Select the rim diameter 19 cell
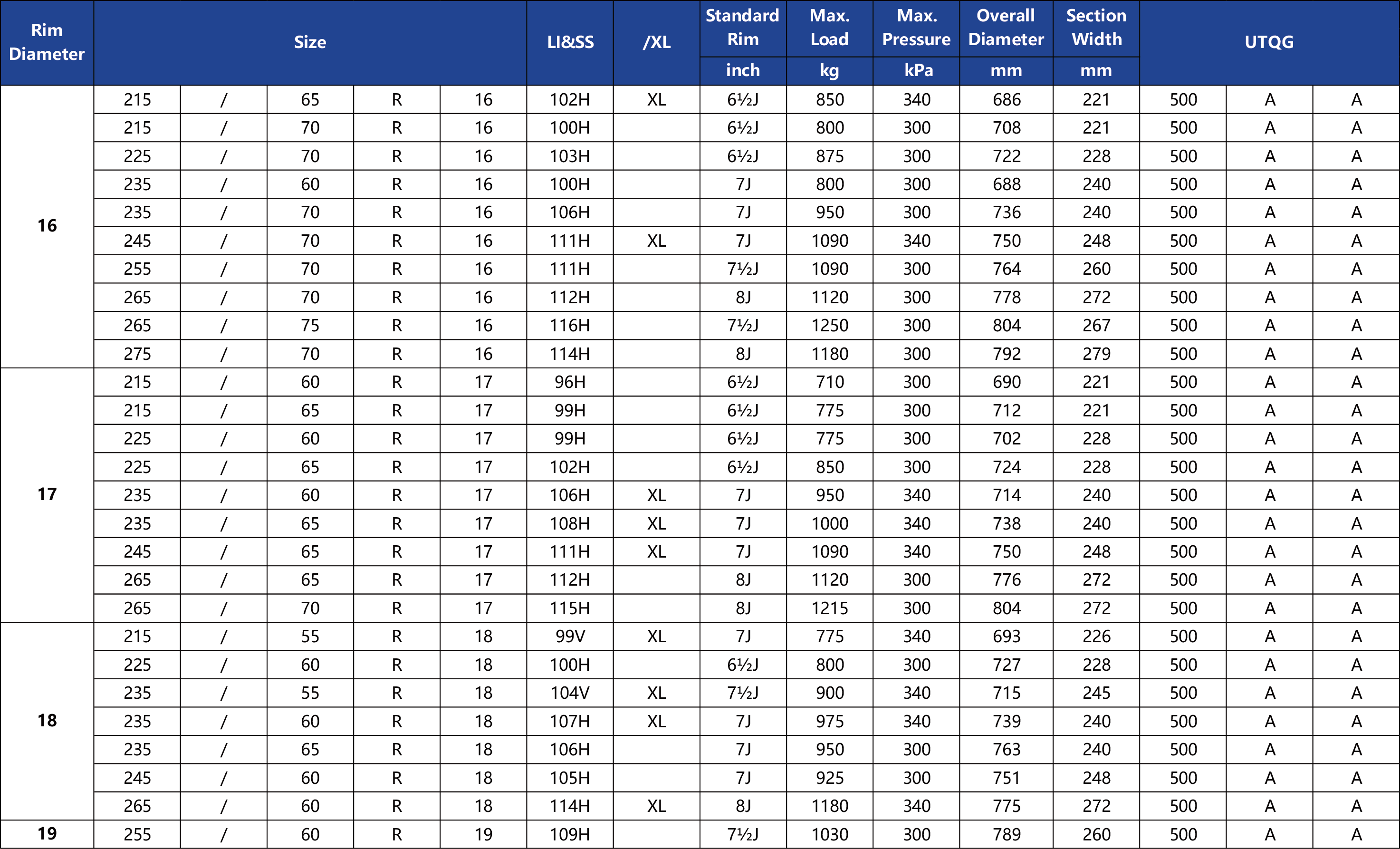This screenshot has width=1400, height=849. 47,834
